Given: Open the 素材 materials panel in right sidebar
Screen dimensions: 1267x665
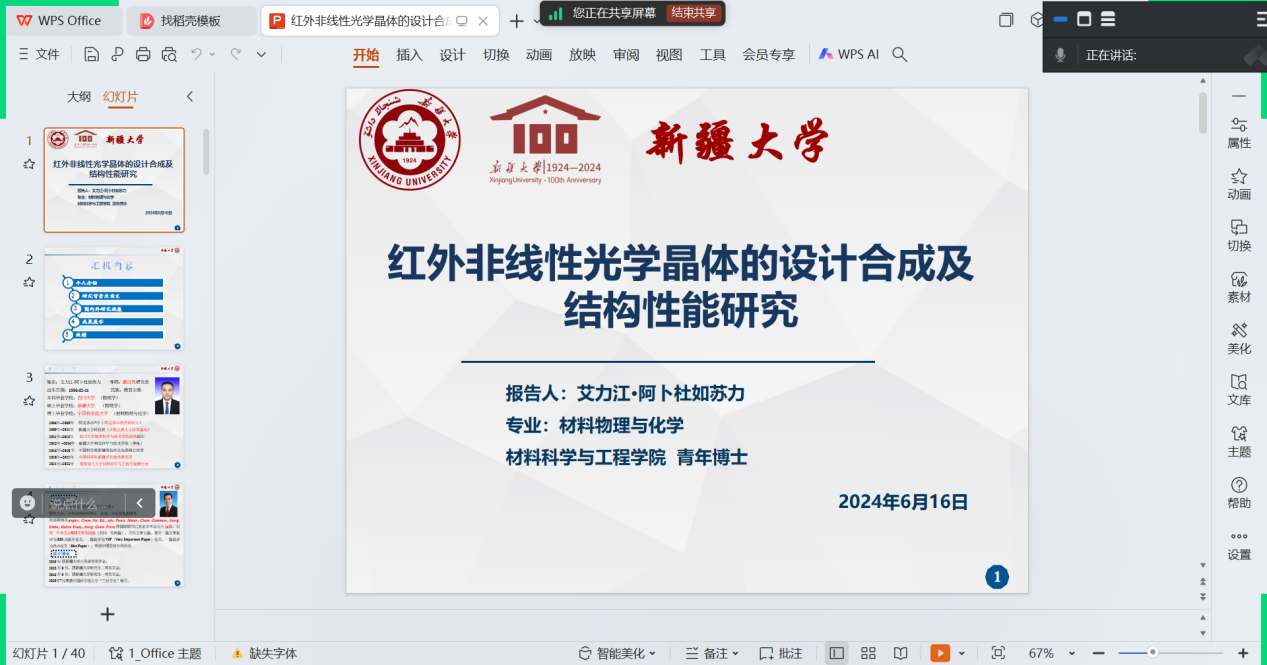Looking at the screenshot, I should point(1239,287).
